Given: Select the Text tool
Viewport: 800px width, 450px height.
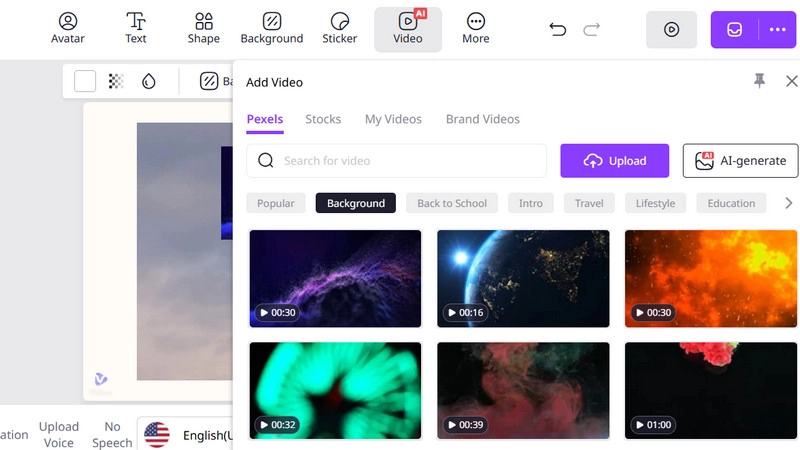Looking at the screenshot, I should [136, 29].
